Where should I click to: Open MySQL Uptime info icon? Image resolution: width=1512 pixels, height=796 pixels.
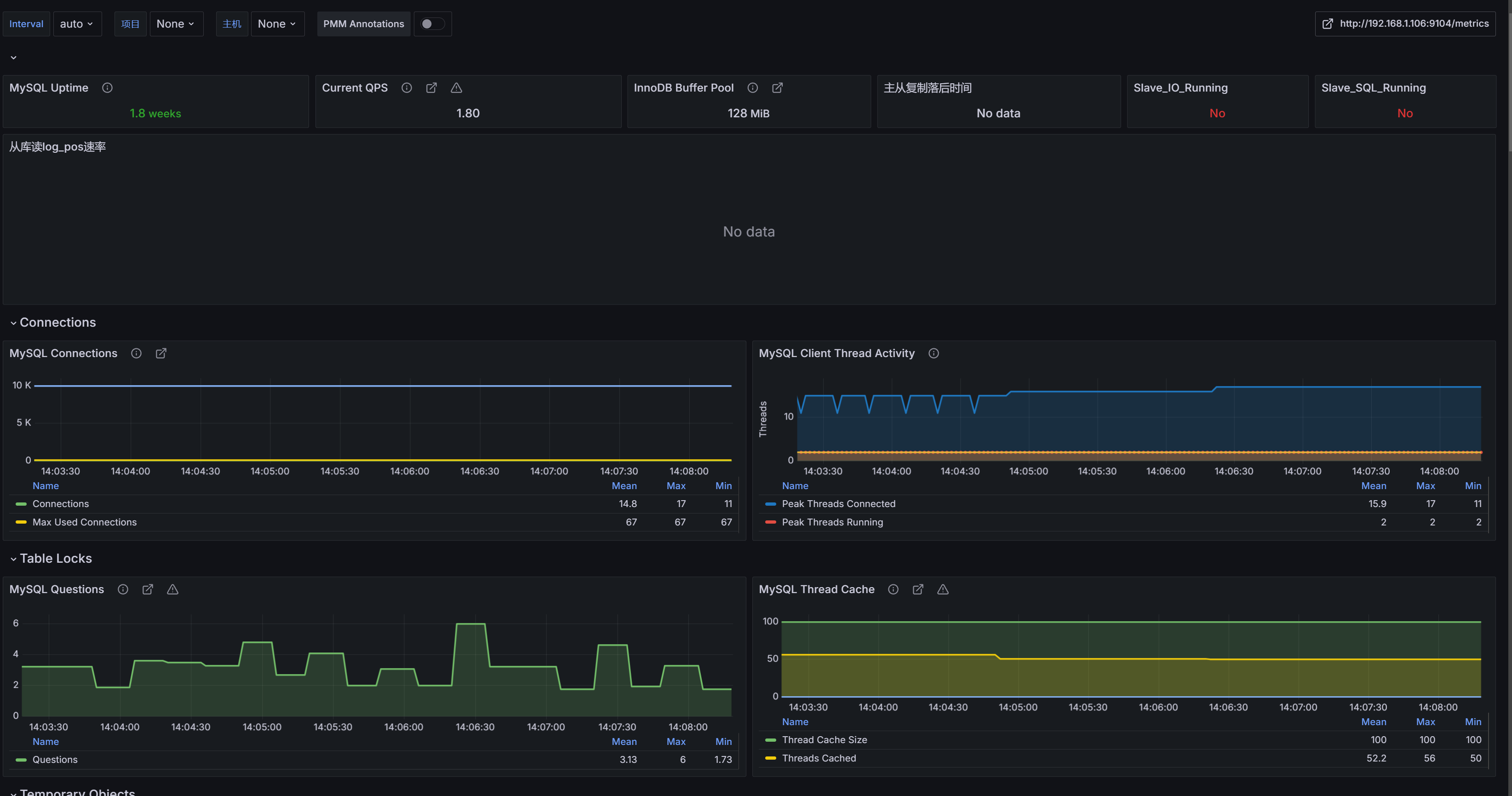[108, 87]
